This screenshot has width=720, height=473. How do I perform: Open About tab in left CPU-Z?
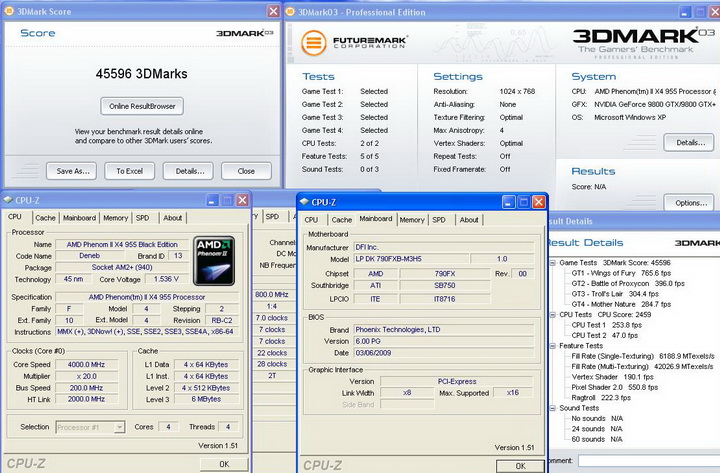click(172, 218)
